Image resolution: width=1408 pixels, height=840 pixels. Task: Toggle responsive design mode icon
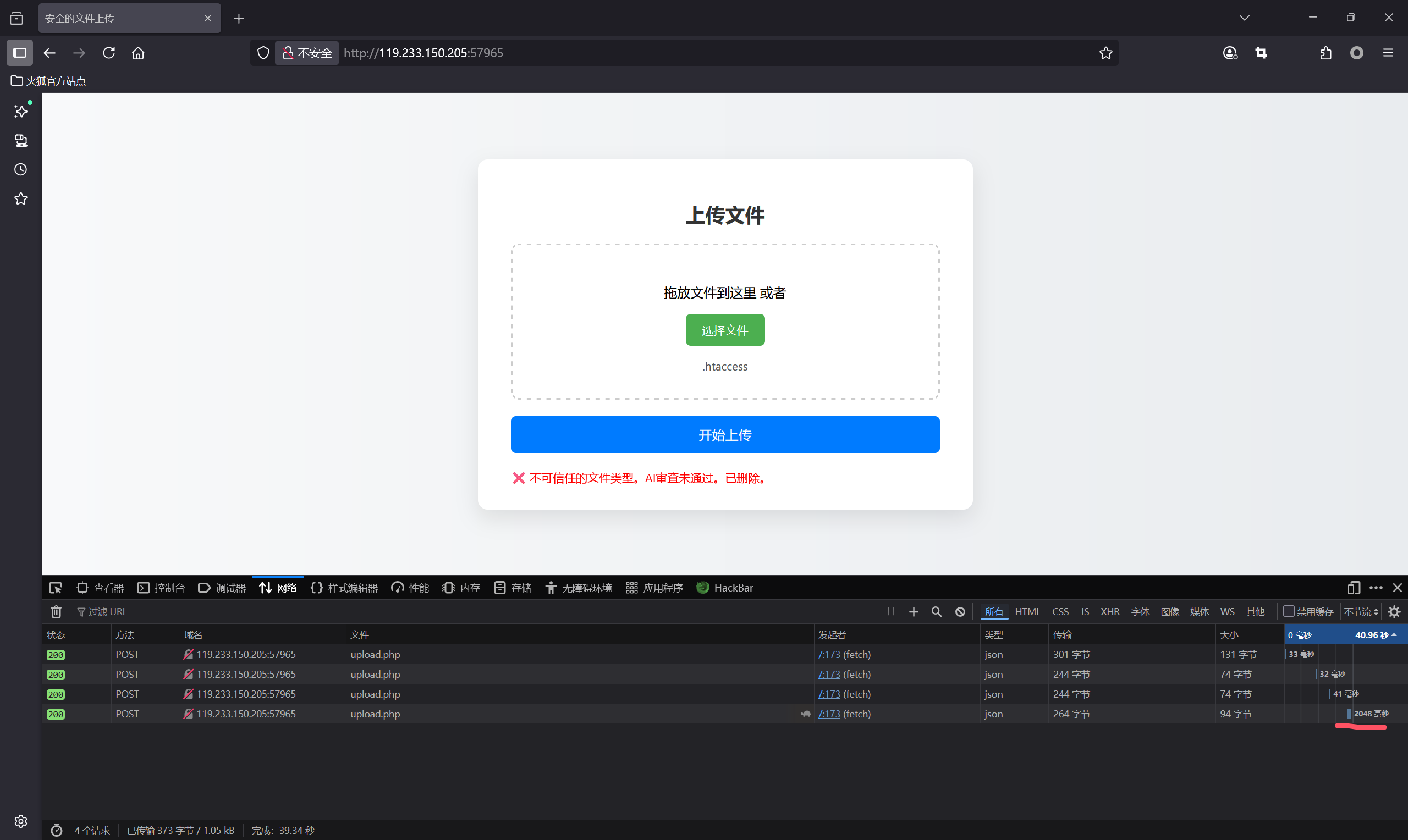(1354, 588)
